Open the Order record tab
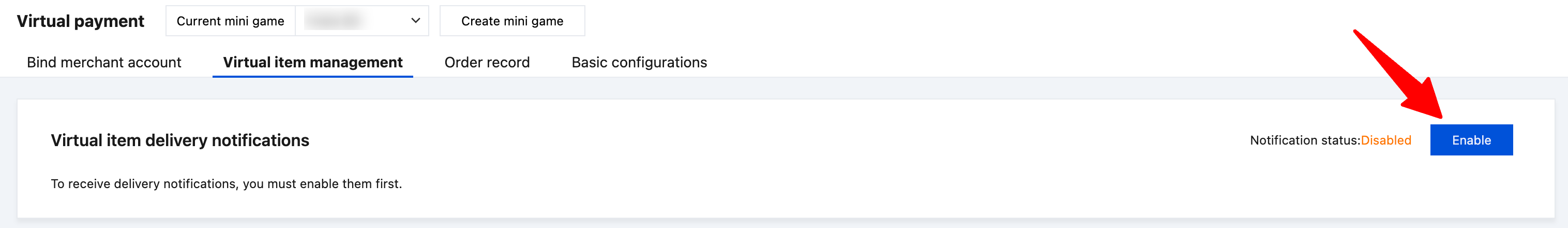This screenshot has width=1568, height=228. click(487, 62)
